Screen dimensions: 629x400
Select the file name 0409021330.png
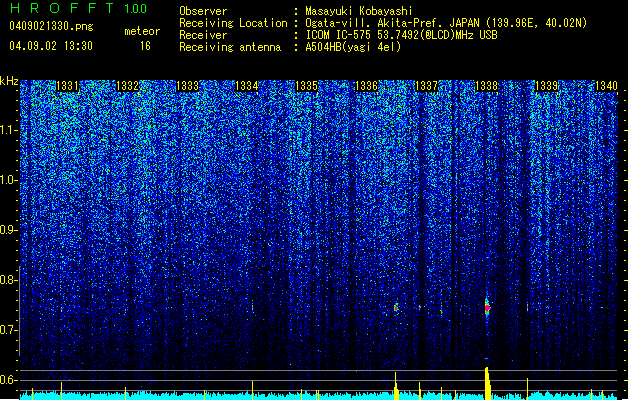coord(51,26)
